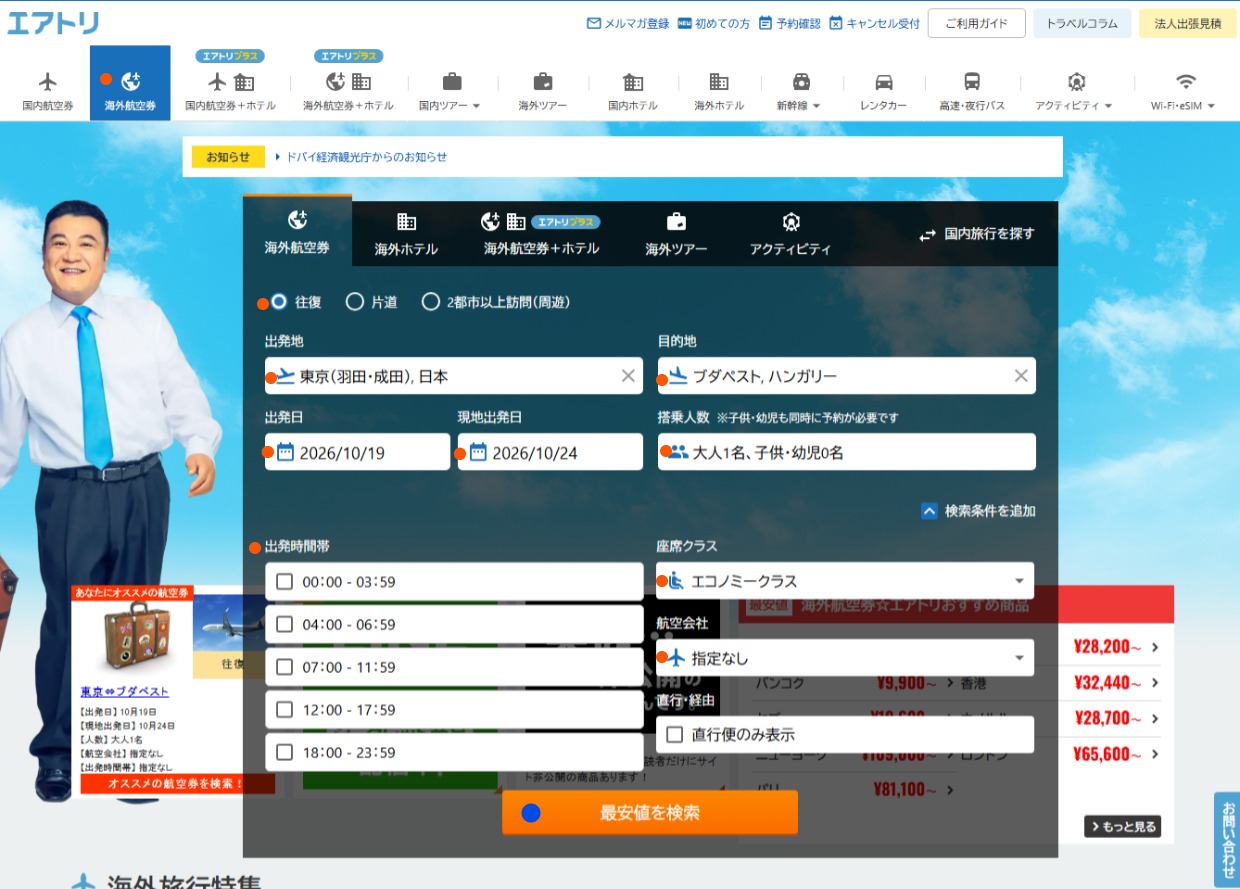This screenshot has width=1240, height=889.
Task: Check 12:00 - 17:59 departure time
Action: [285, 710]
